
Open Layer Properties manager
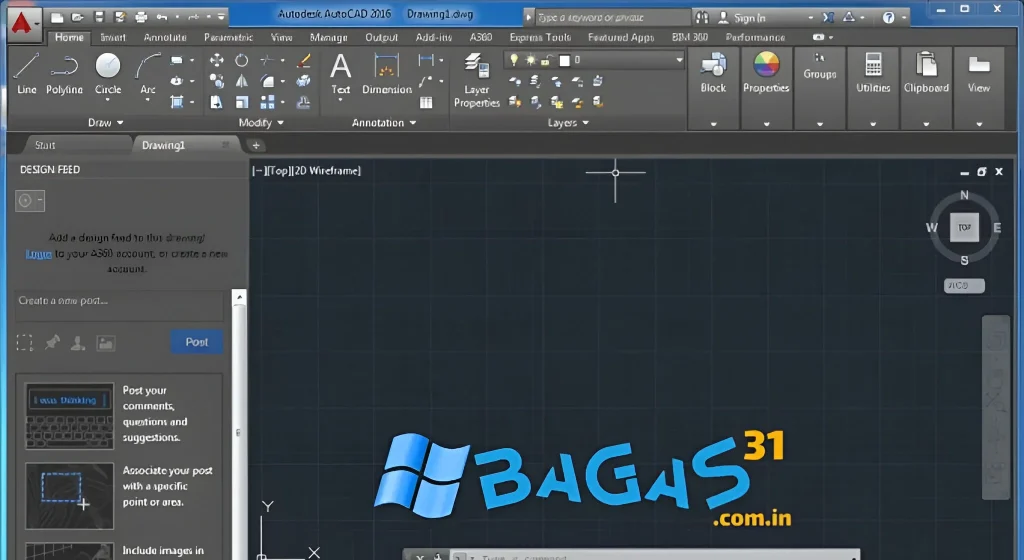tap(477, 80)
